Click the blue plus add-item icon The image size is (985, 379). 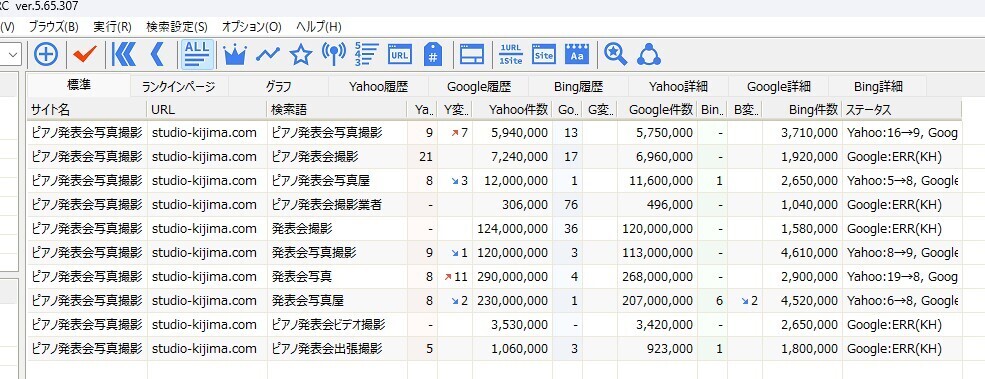pos(46,55)
